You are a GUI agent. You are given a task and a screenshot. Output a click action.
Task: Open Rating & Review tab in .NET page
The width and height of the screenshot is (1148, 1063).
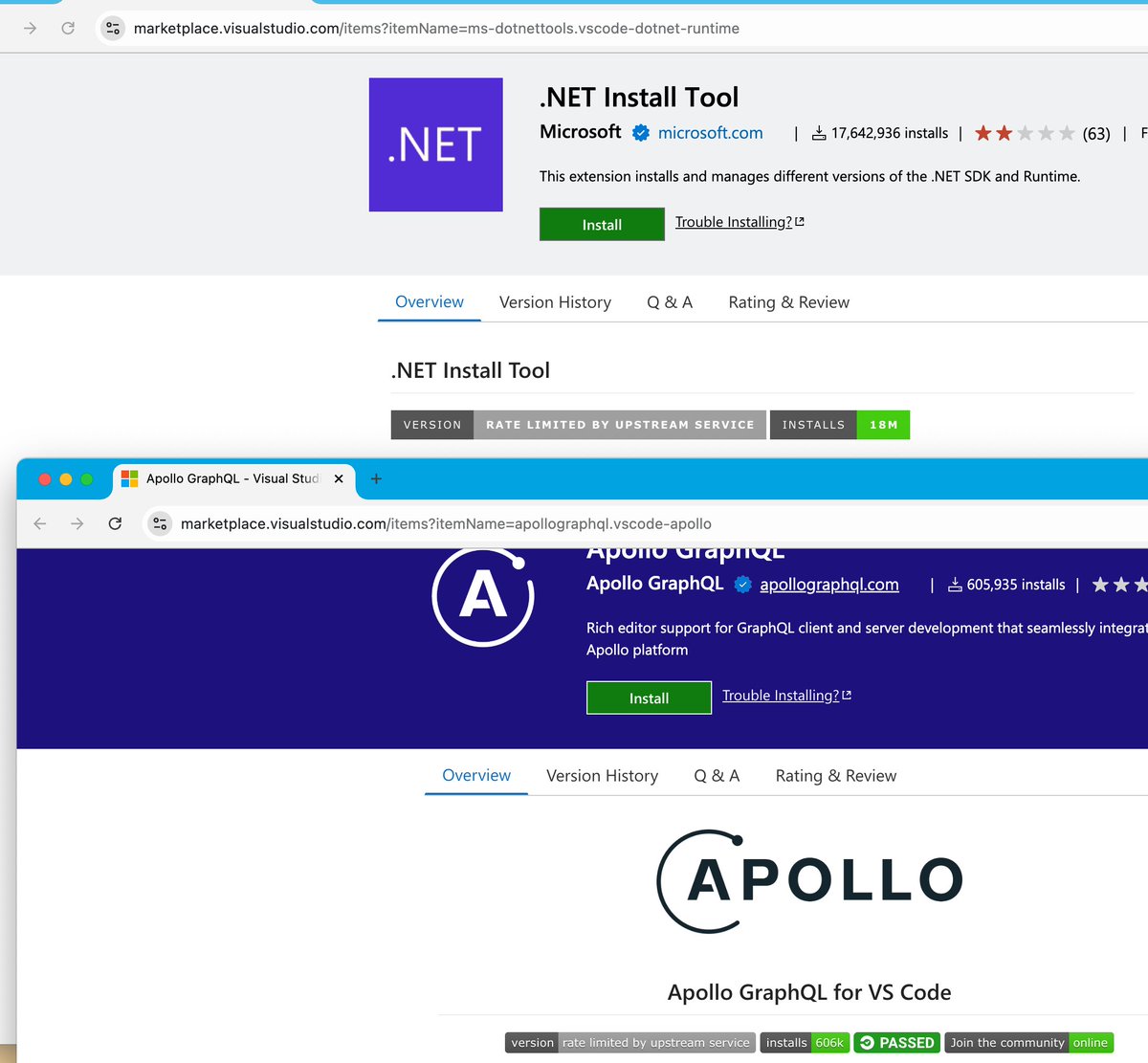tap(789, 302)
